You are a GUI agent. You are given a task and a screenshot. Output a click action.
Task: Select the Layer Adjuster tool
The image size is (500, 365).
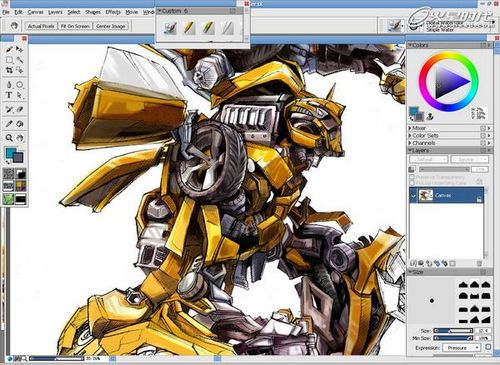click(20, 49)
